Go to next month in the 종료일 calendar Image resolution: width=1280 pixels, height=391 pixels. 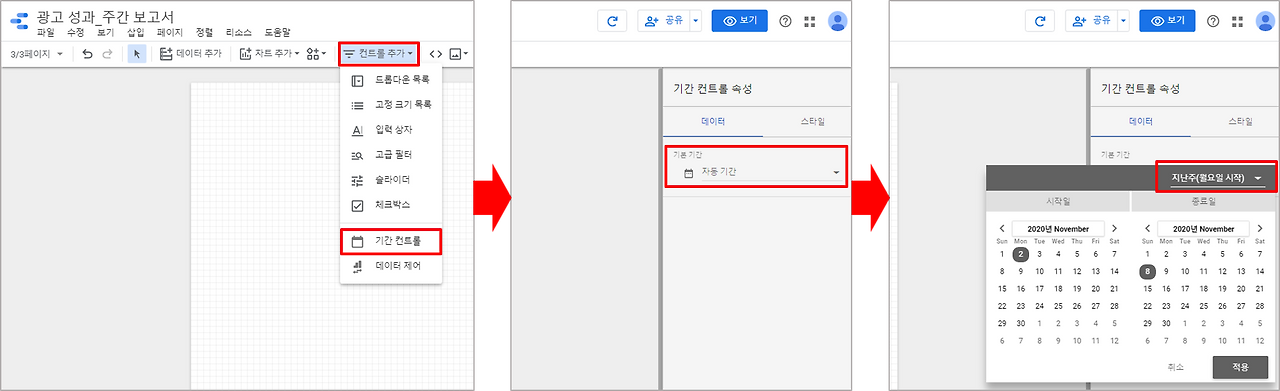point(1259,229)
